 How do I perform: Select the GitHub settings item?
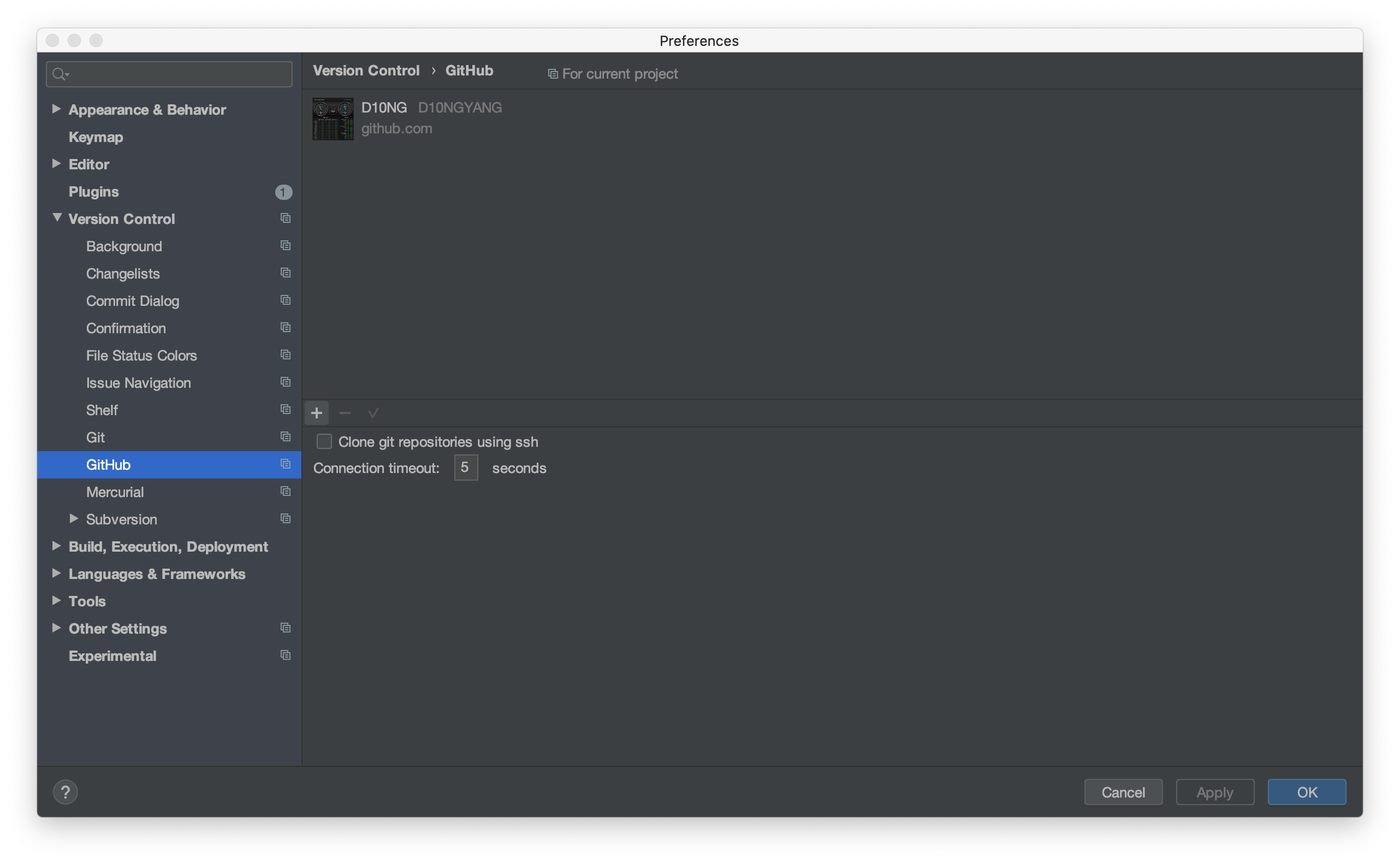click(169, 465)
